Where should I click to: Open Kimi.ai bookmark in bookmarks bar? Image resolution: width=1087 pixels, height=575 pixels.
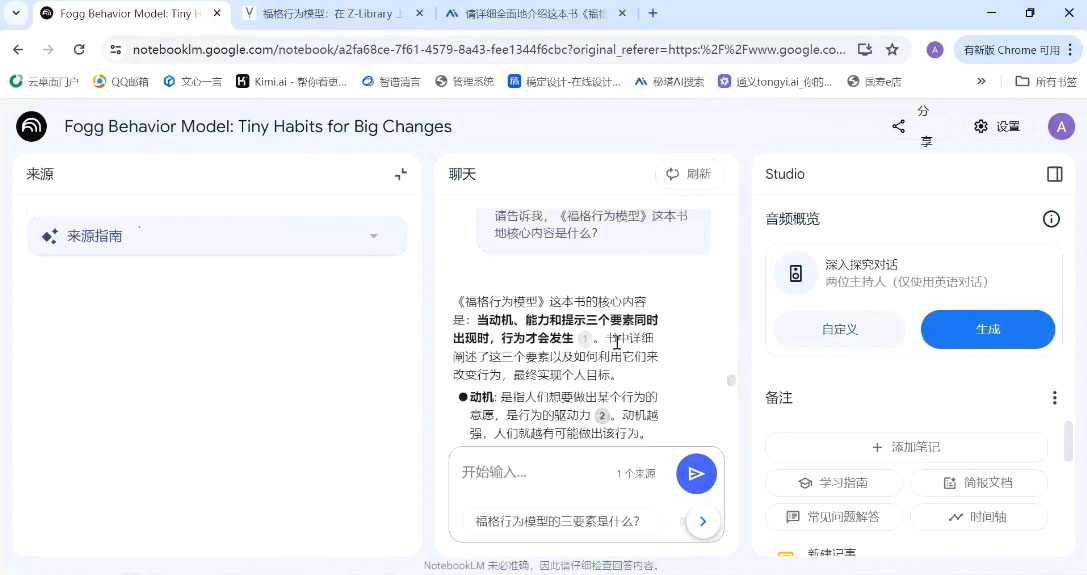[x=291, y=81]
